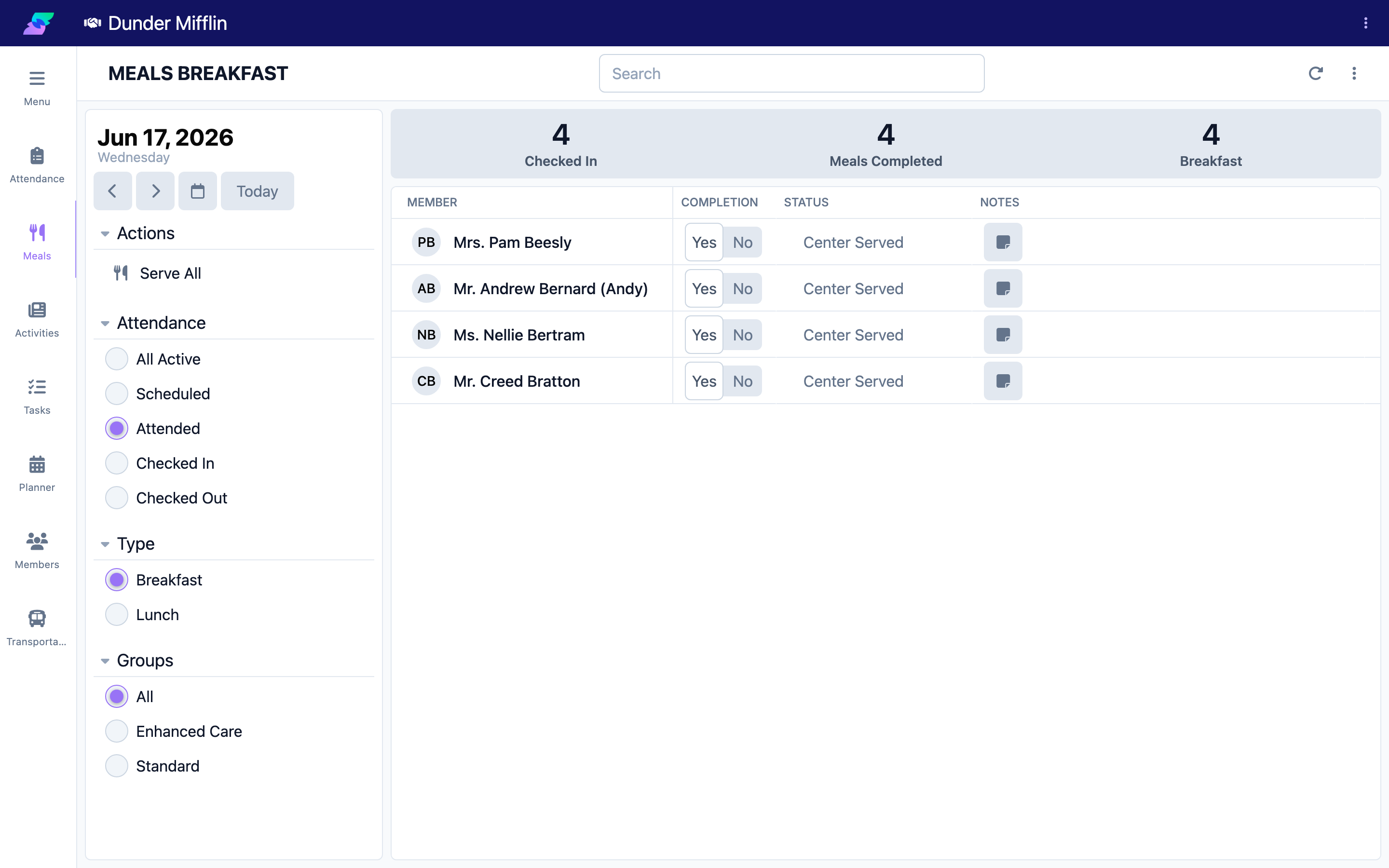The height and width of the screenshot is (868, 1389).
Task: Open notes for Ms. Nellie Bertram
Action: click(x=1003, y=335)
